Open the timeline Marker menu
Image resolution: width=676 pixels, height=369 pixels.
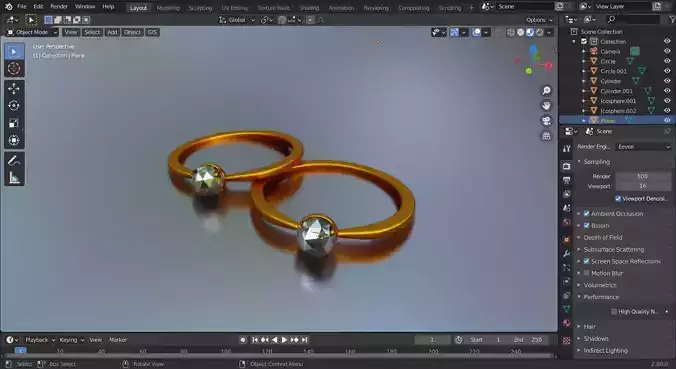coord(118,340)
